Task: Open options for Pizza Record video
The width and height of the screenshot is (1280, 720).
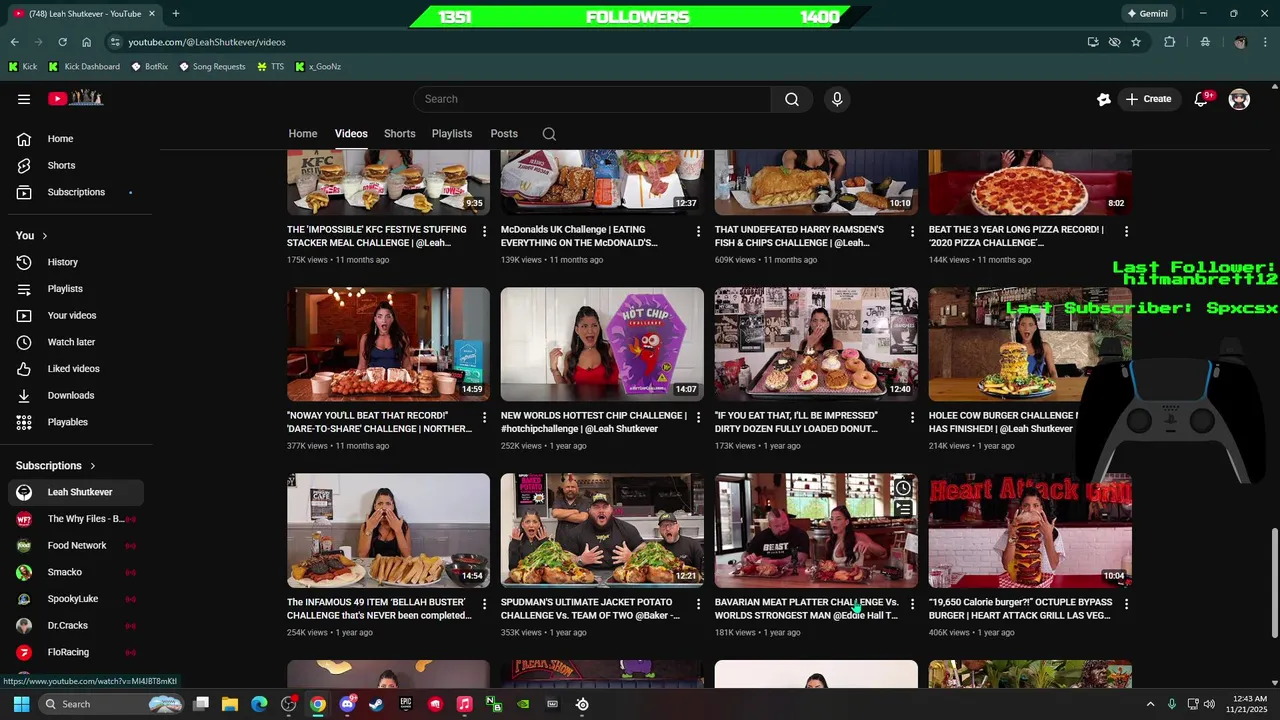Action: (1126, 231)
